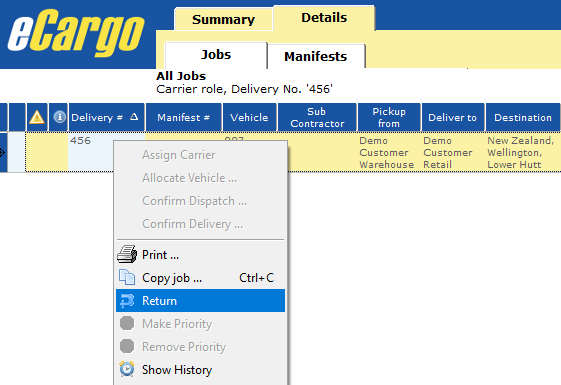Image resolution: width=561 pixels, height=385 pixels.
Task: Open Show History from the context menu
Action: pos(200,369)
